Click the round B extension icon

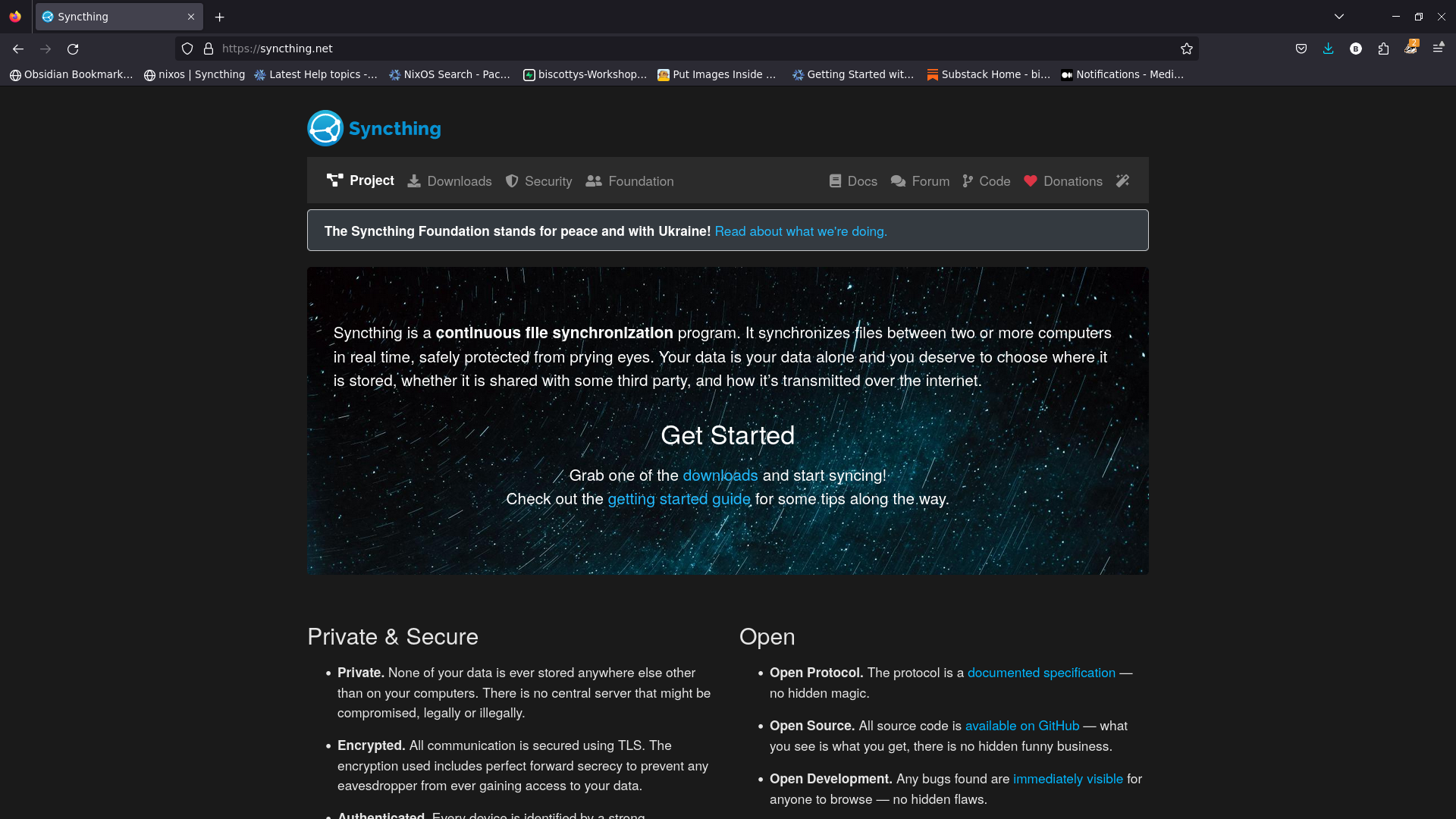[1356, 49]
